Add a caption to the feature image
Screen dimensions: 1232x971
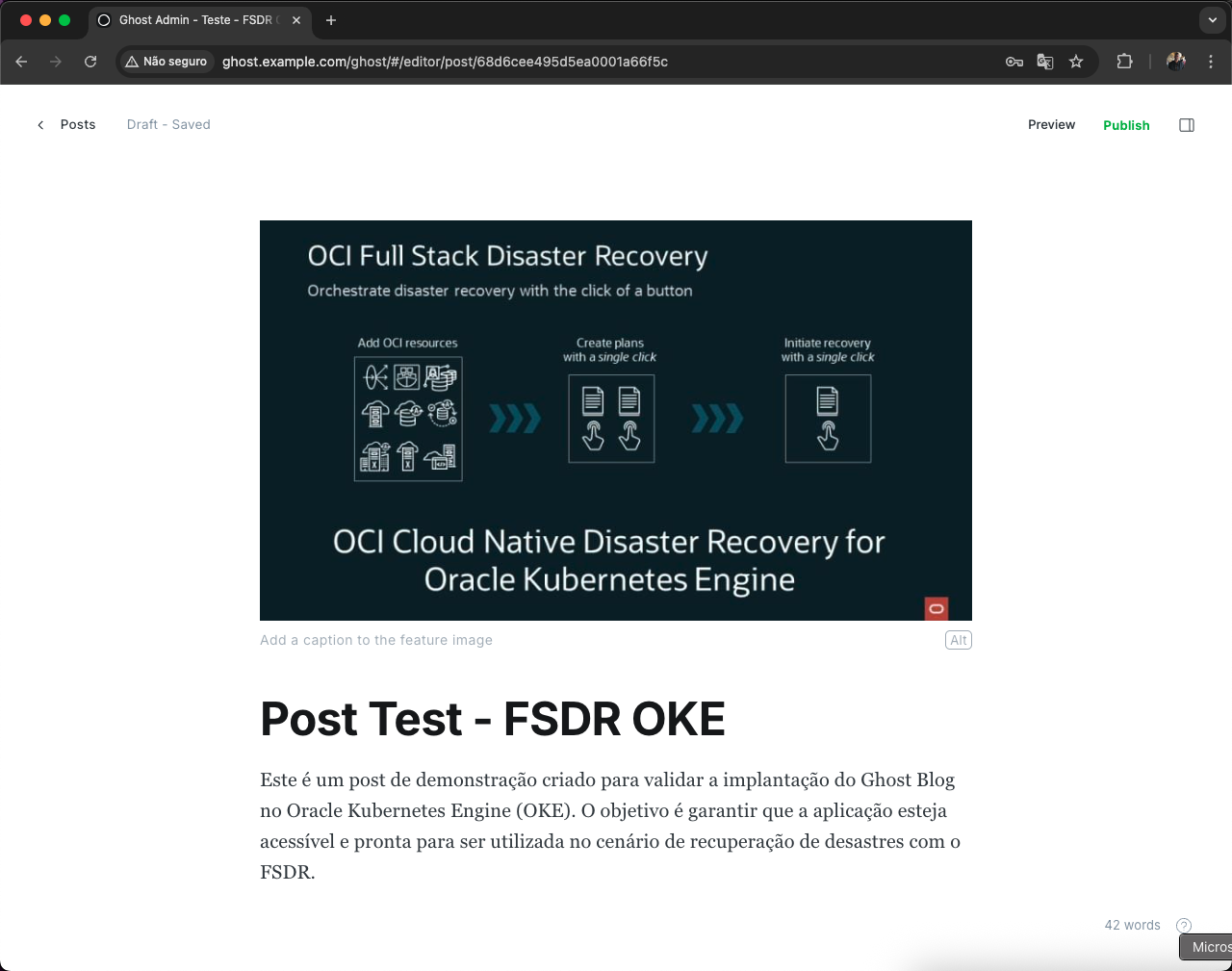(376, 640)
